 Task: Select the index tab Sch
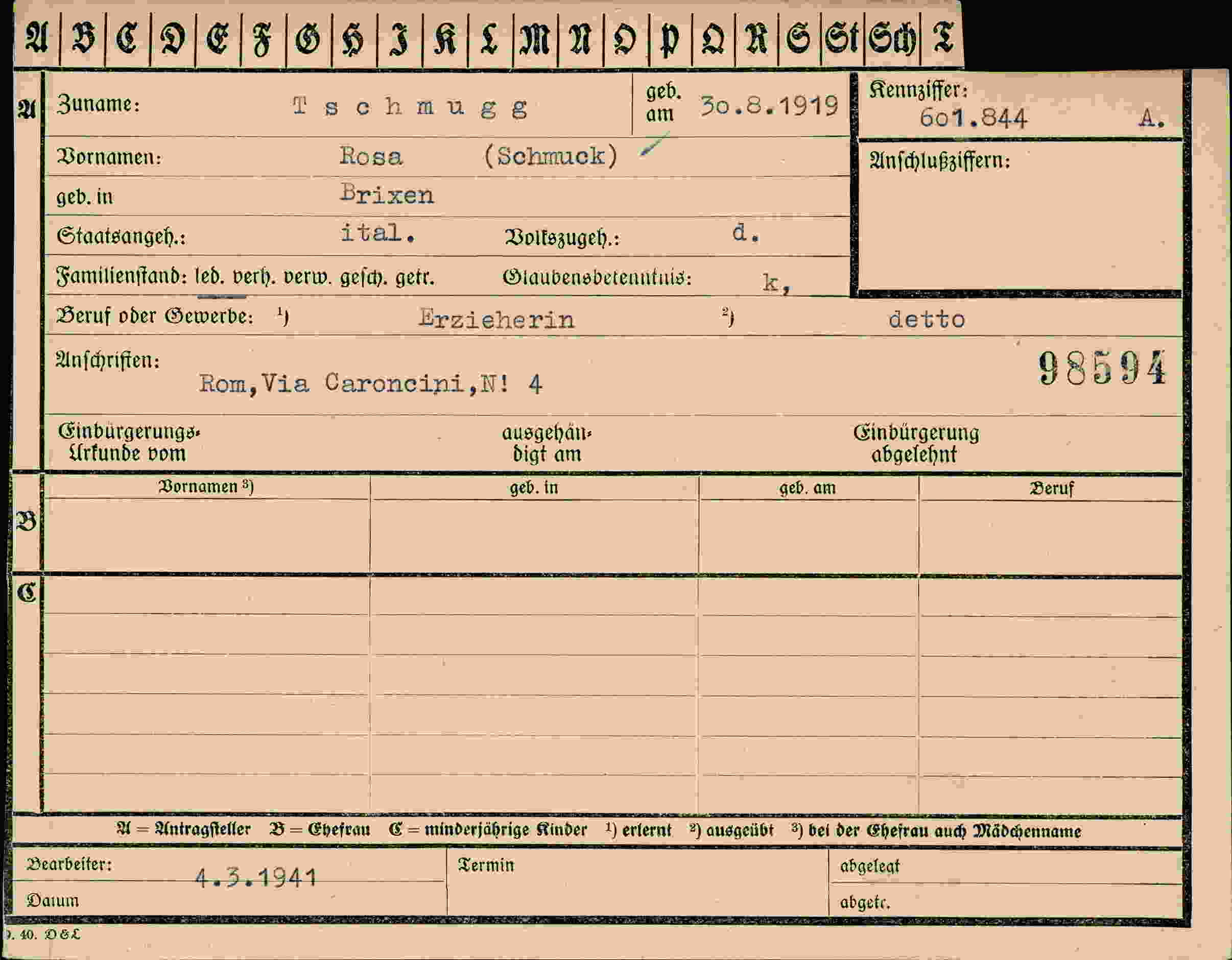click(893, 40)
